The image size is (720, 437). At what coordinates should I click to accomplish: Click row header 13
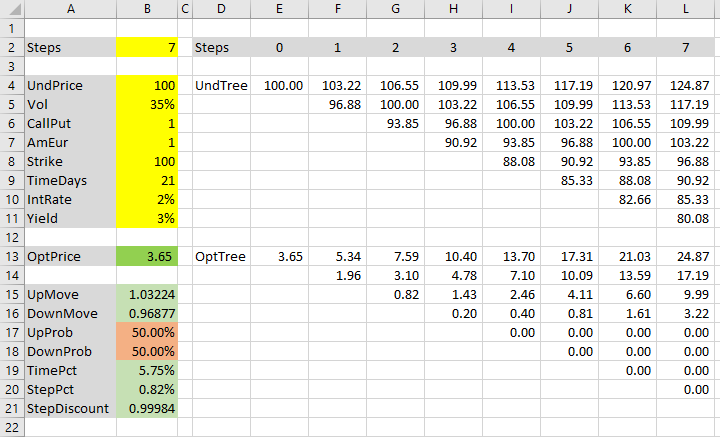[x=12, y=256]
